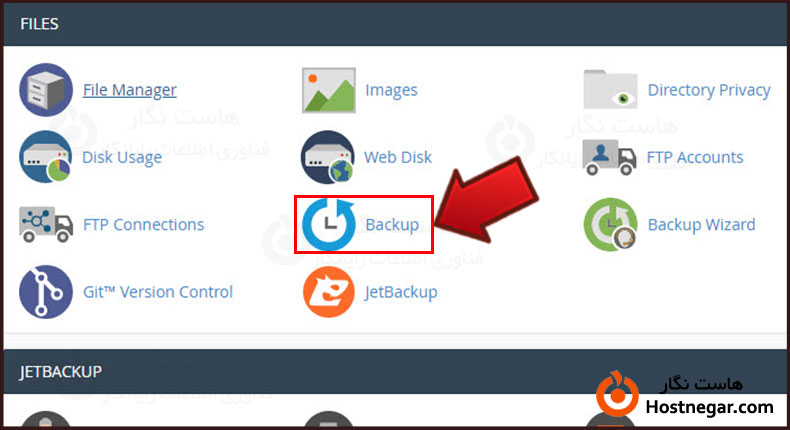Click the Git Version Control link

[158, 292]
